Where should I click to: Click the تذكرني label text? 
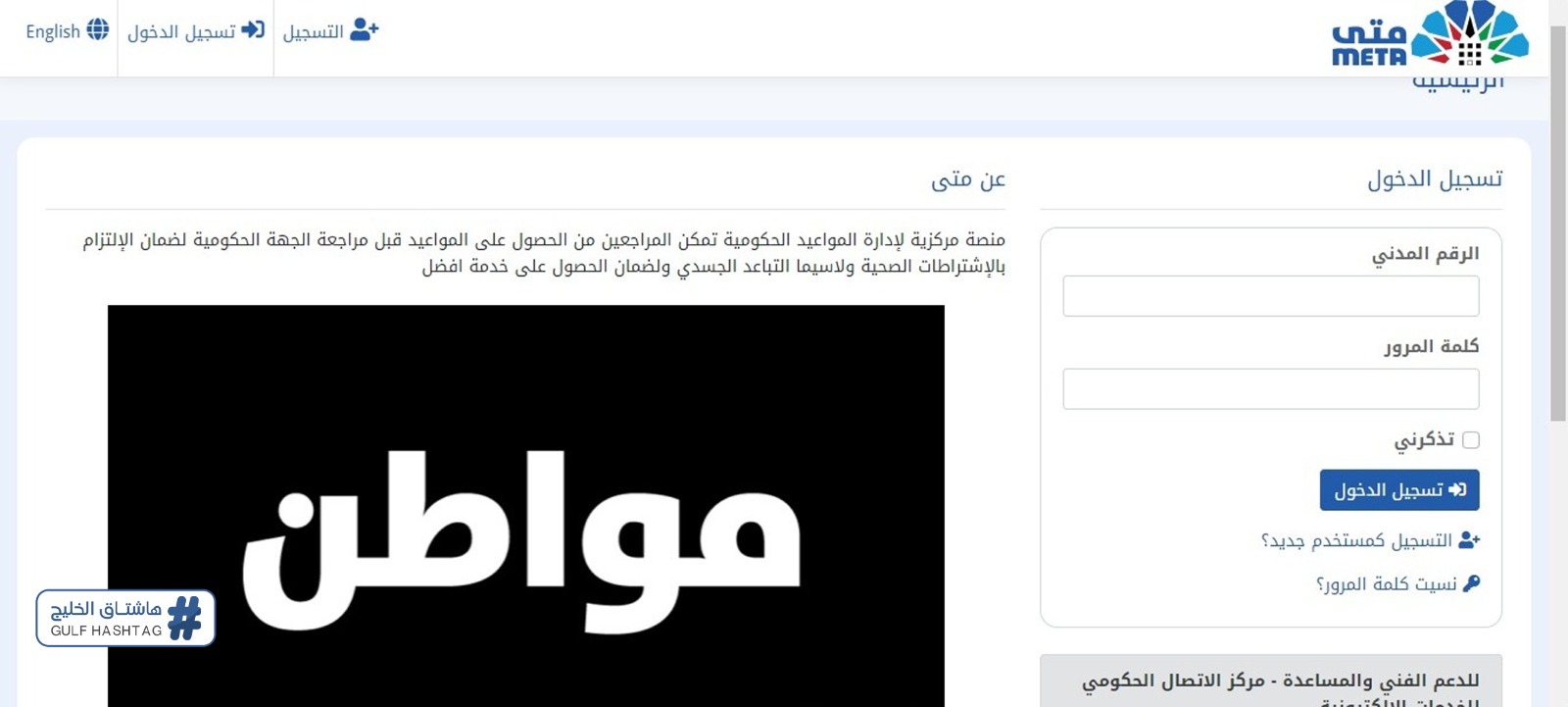1424,439
